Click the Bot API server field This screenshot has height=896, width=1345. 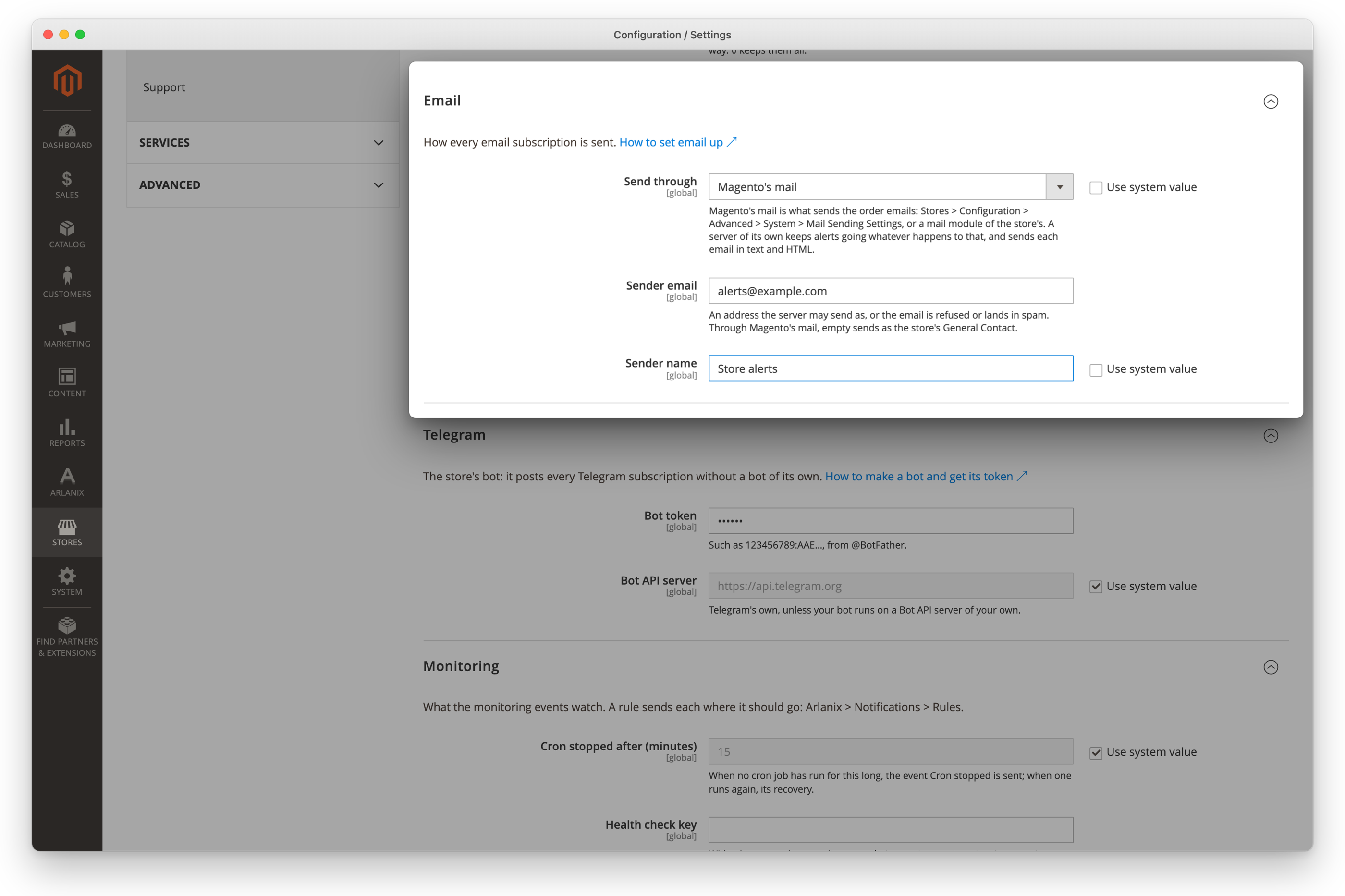click(890, 586)
